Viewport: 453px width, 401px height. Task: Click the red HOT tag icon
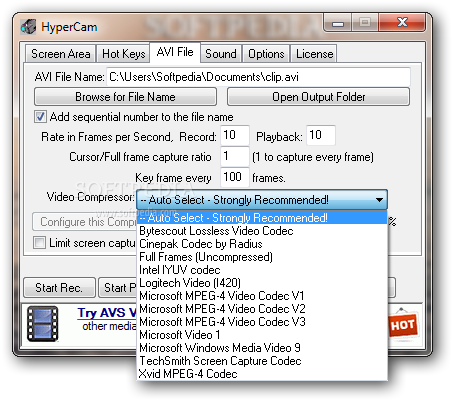[x=402, y=324]
